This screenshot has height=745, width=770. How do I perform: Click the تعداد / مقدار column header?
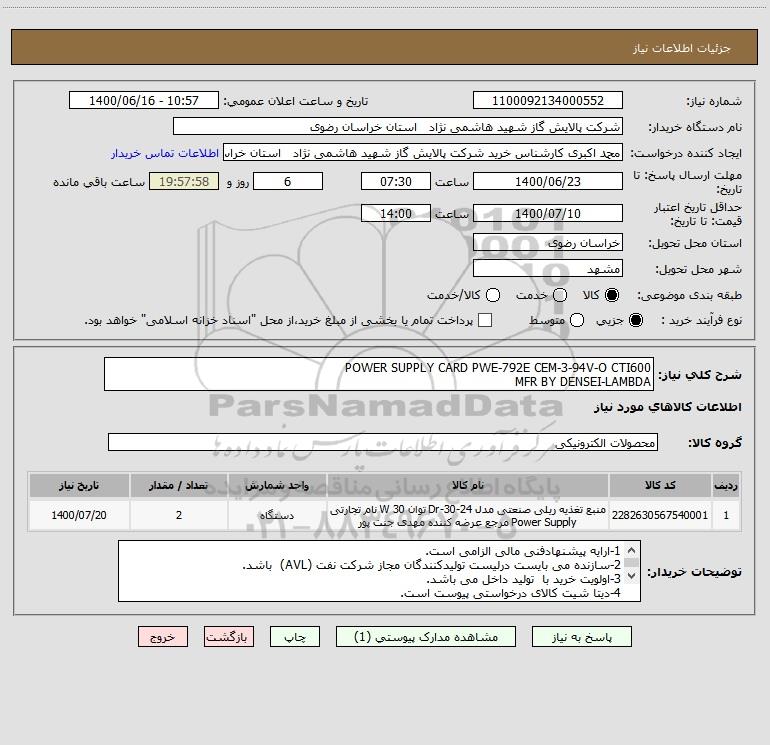(x=179, y=485)
